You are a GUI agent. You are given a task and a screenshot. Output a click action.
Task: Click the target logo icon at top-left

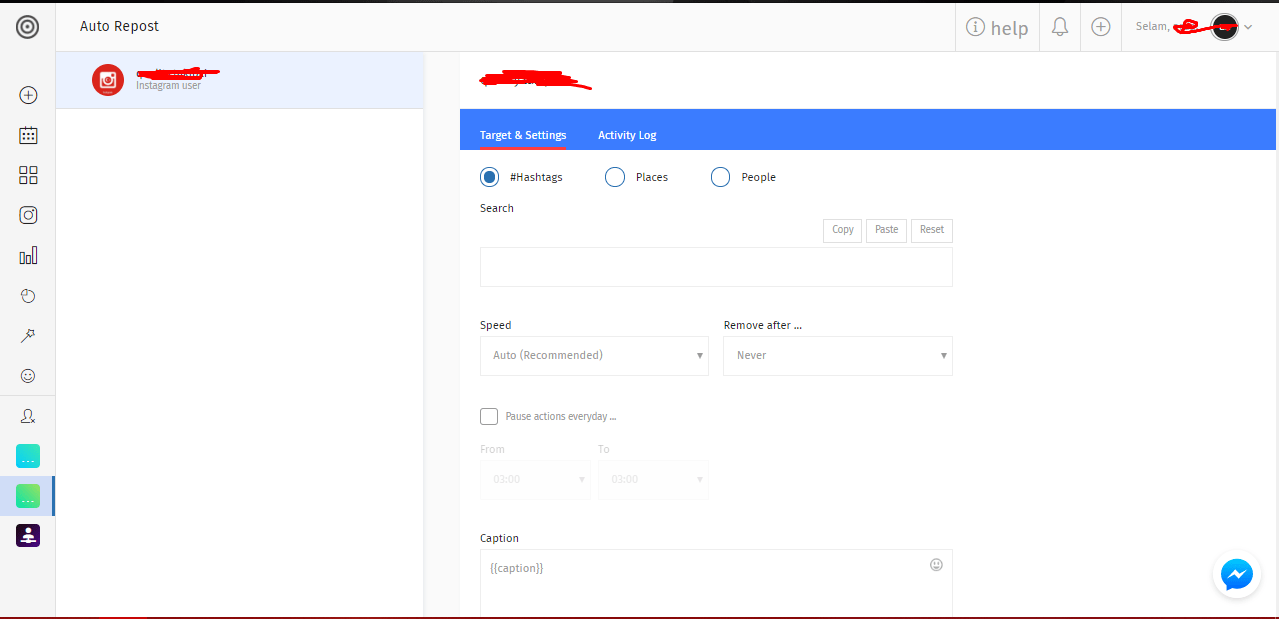(28, 27)
